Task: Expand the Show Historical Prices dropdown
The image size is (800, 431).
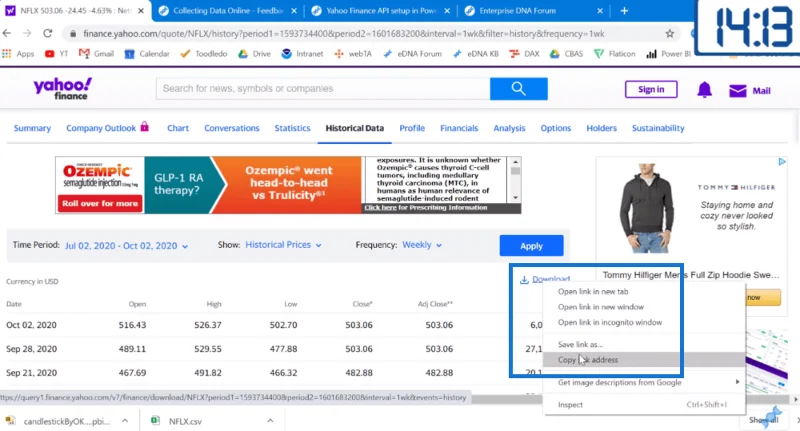Action: (x=283, y=245)
